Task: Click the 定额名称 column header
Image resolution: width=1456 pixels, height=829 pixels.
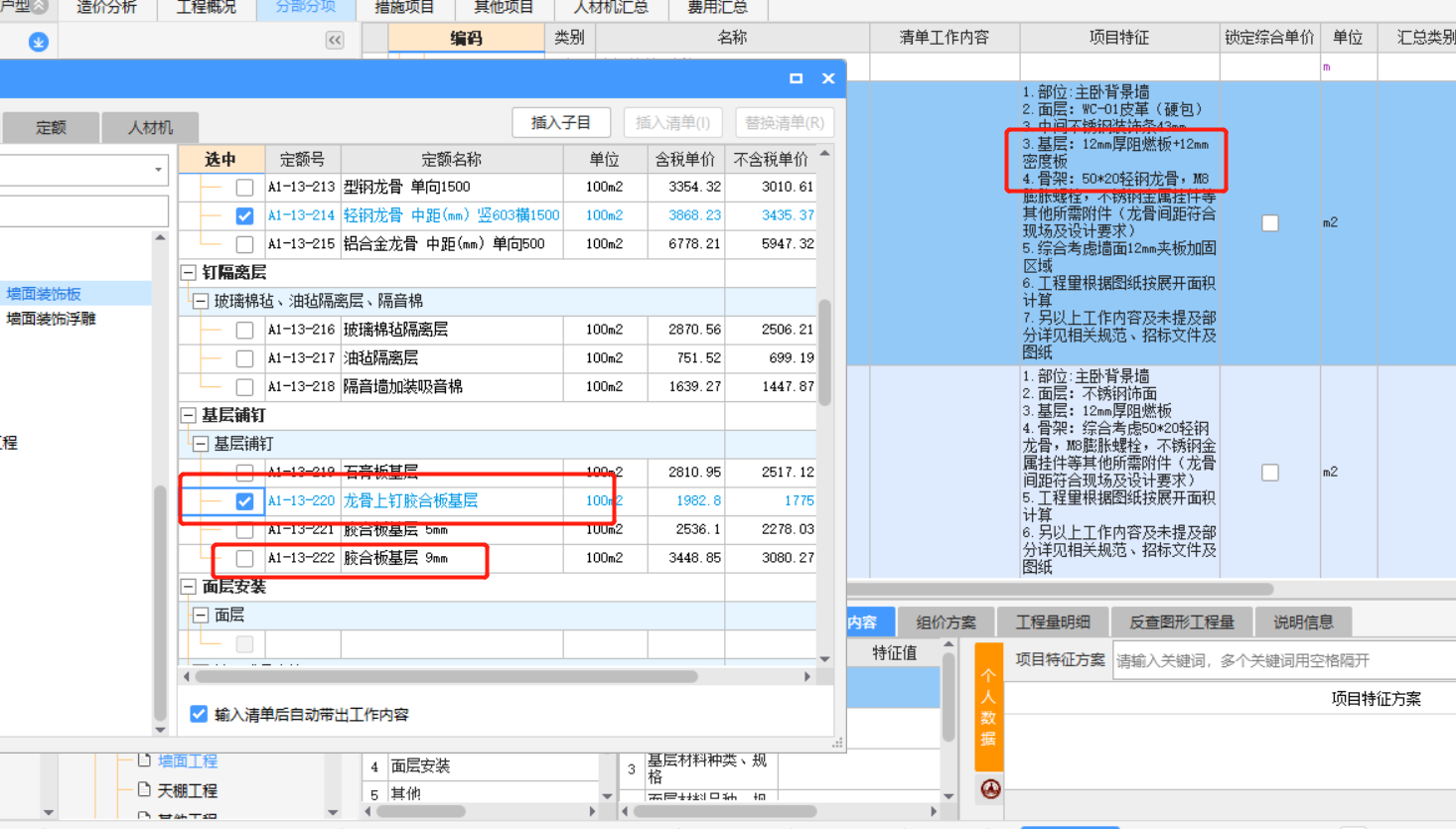Action: coord(452,159)
